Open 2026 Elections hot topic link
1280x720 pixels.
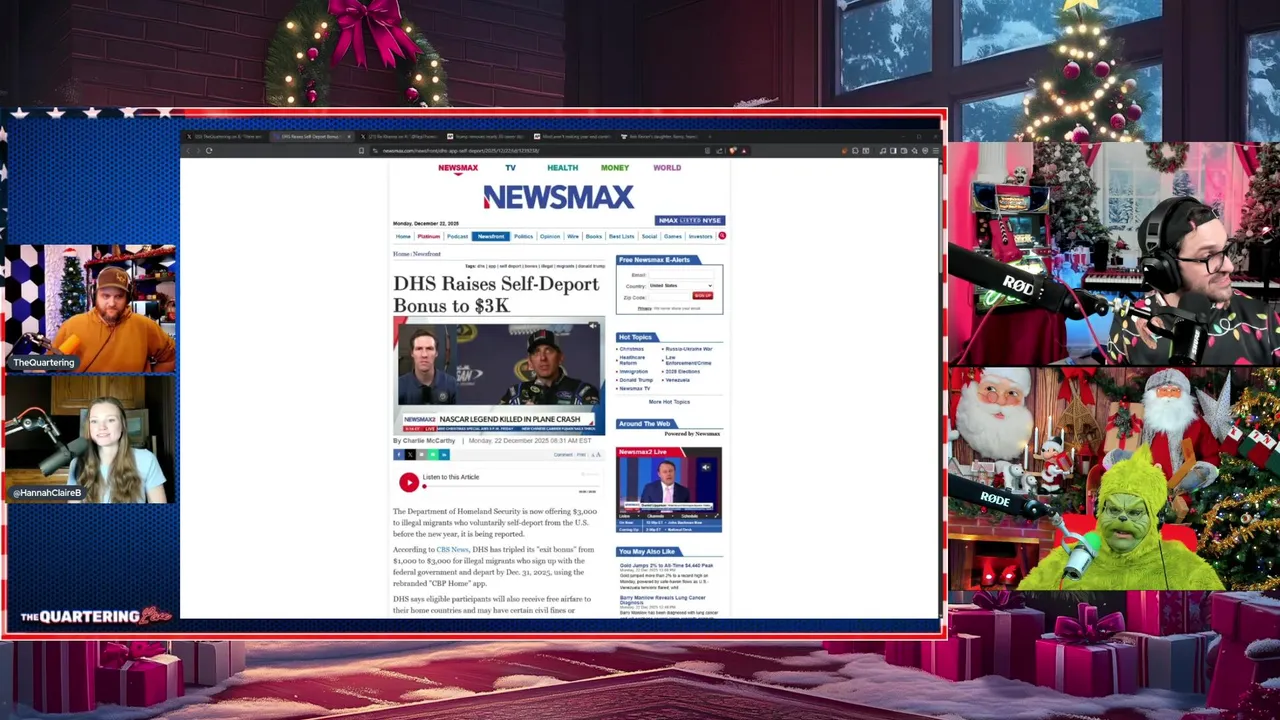683,371
